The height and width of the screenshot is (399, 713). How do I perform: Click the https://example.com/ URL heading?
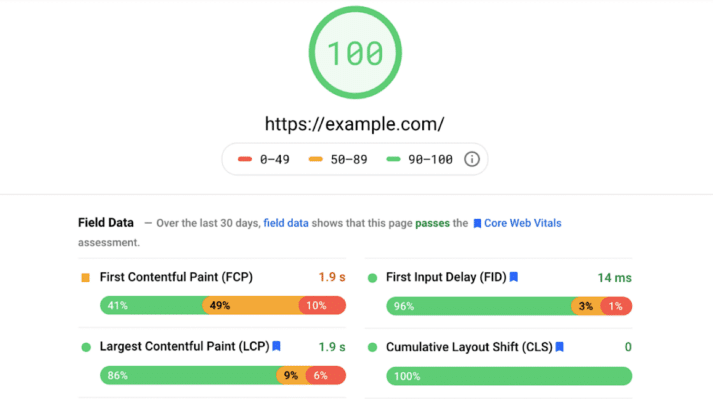(x=355, y=124)
